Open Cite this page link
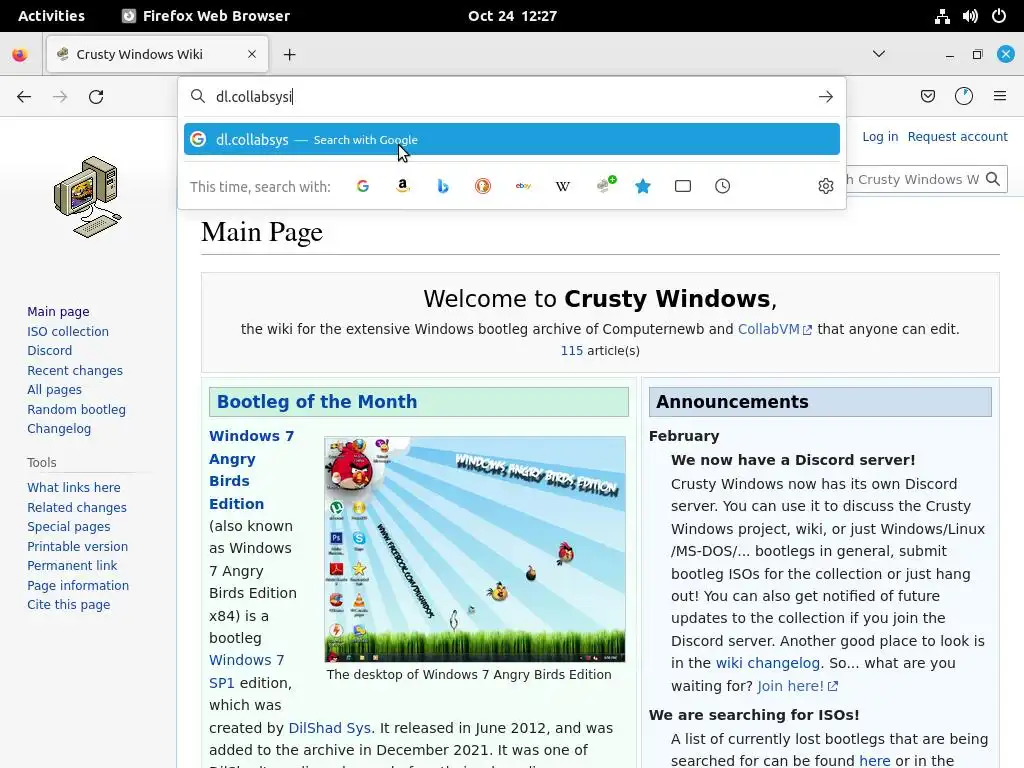The height and width of the screenshot is (768, 1024). coord(69,605)
